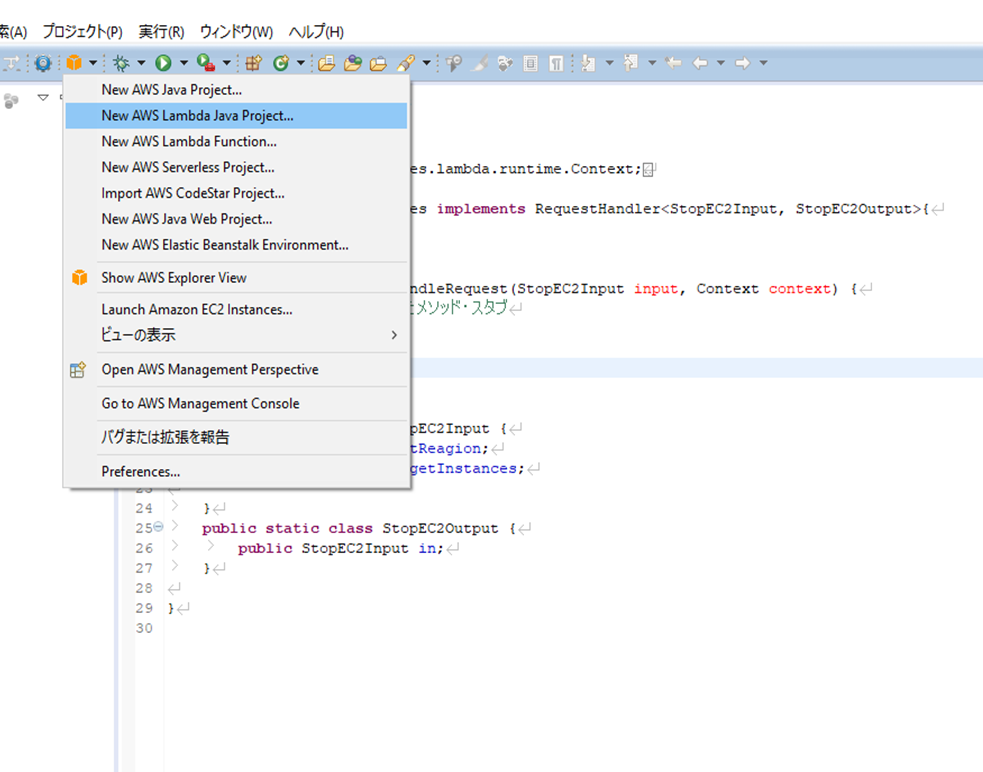Click the Forward navigation arrow
This screenshot has height=772, width=983.
point(743,63)
